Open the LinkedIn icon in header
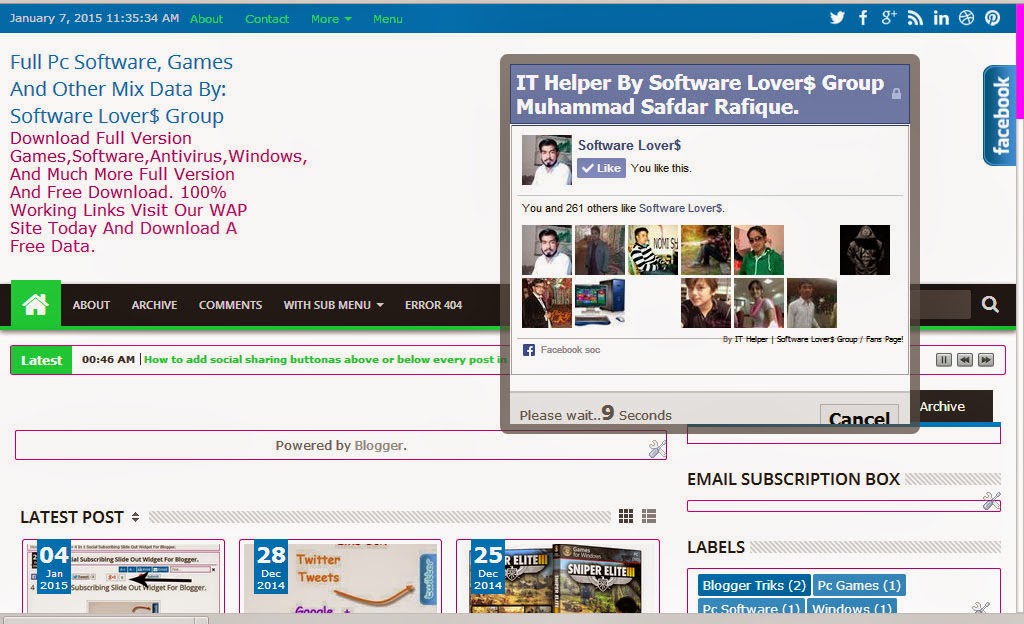The image size is (1024, 624). point(941,18)
